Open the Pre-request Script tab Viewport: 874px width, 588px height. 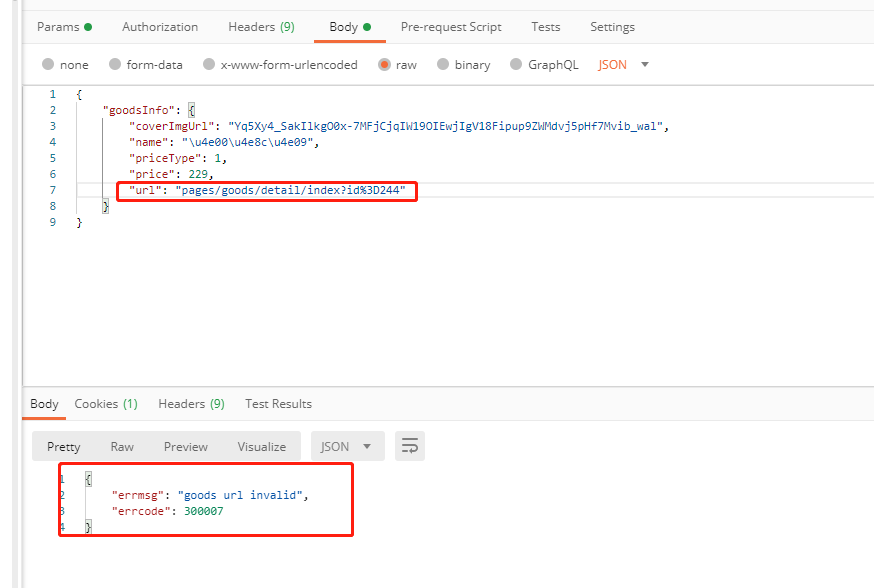[x=451, y=27]
